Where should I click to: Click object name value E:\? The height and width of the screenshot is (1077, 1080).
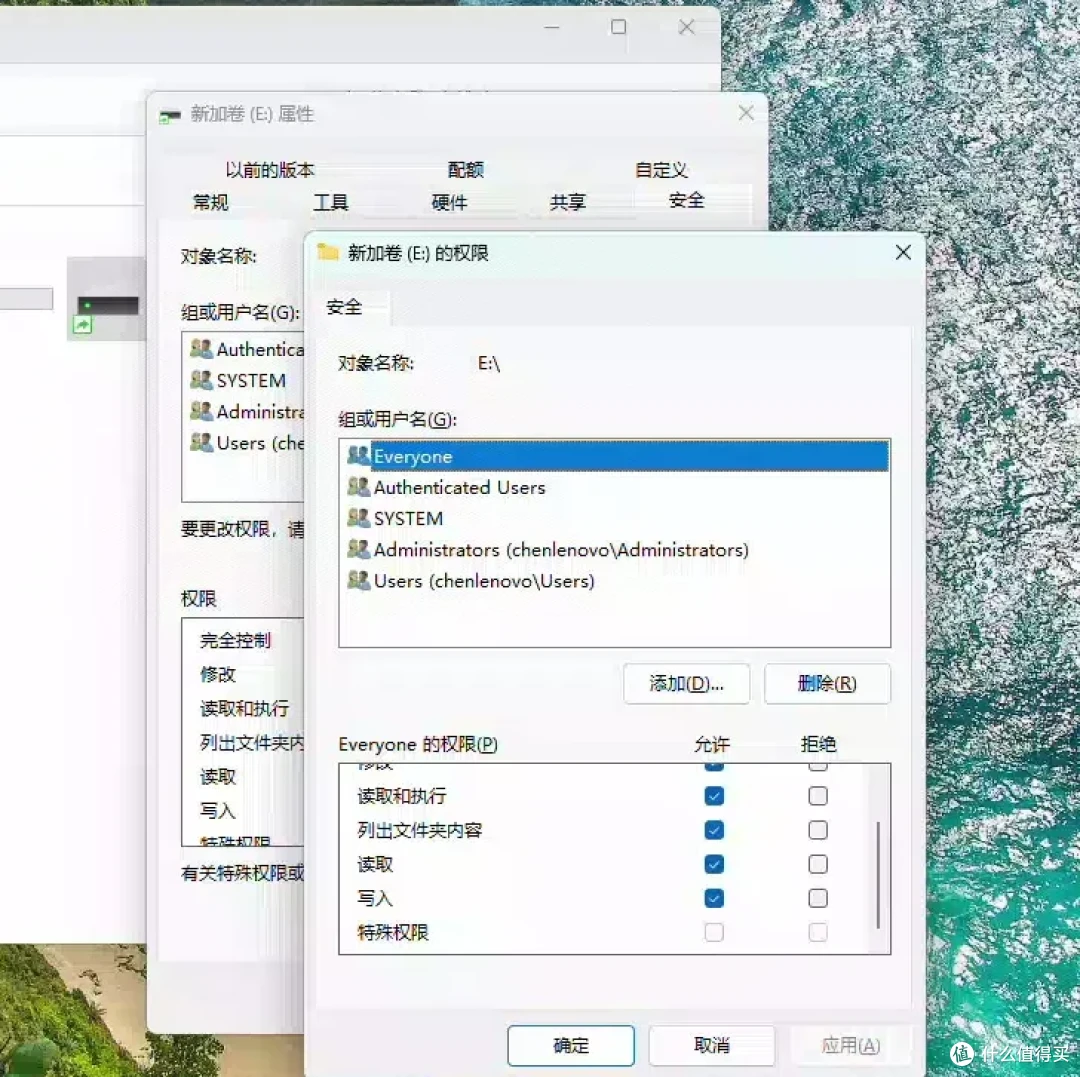point(489,363)
